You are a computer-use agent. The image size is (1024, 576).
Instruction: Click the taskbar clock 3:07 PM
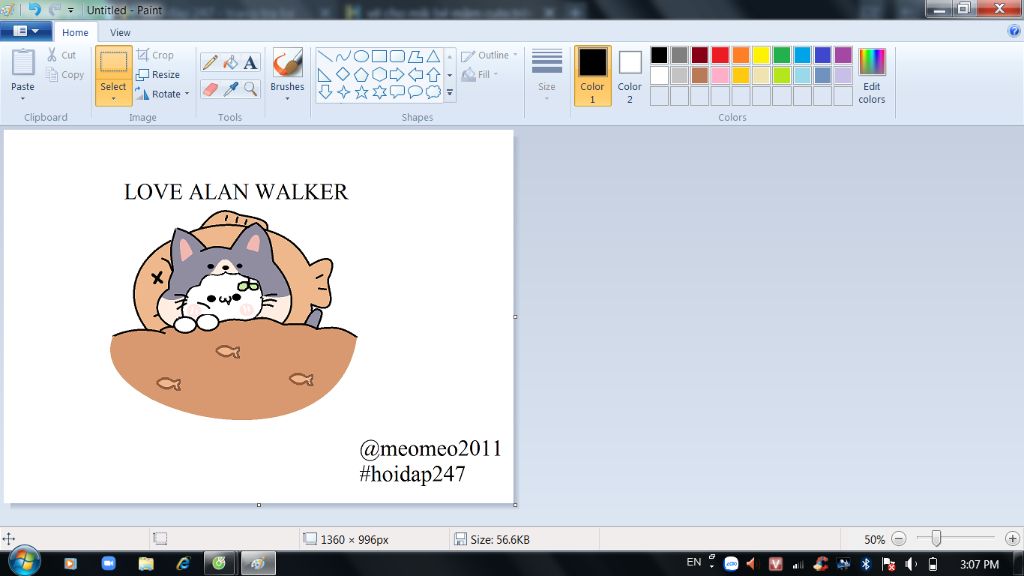[x=979, y=564]
